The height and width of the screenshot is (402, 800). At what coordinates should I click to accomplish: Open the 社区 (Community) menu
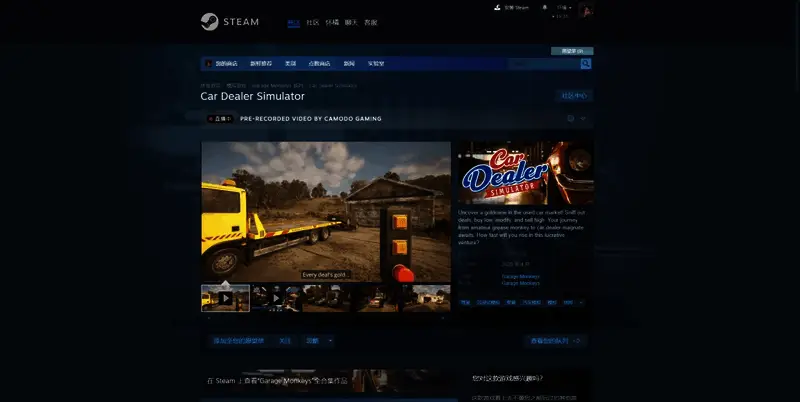click(312, 22)
